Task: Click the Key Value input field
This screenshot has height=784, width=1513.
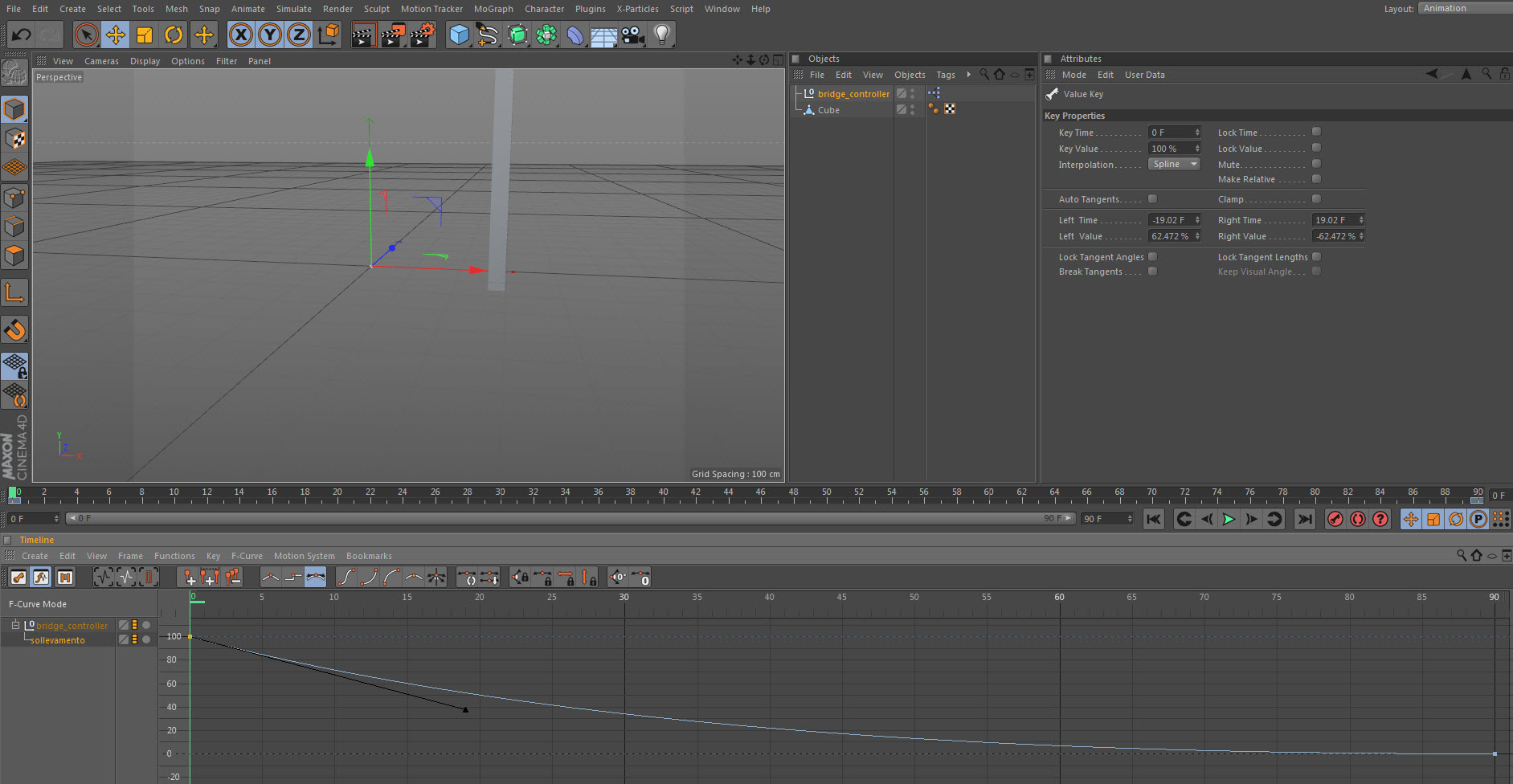Action: [x=1170, y=149]
